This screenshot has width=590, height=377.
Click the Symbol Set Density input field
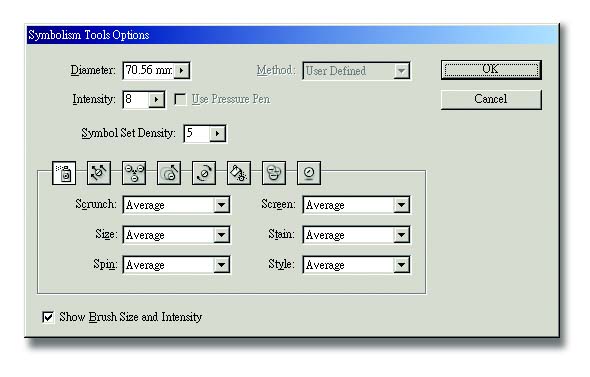(196, 133)
